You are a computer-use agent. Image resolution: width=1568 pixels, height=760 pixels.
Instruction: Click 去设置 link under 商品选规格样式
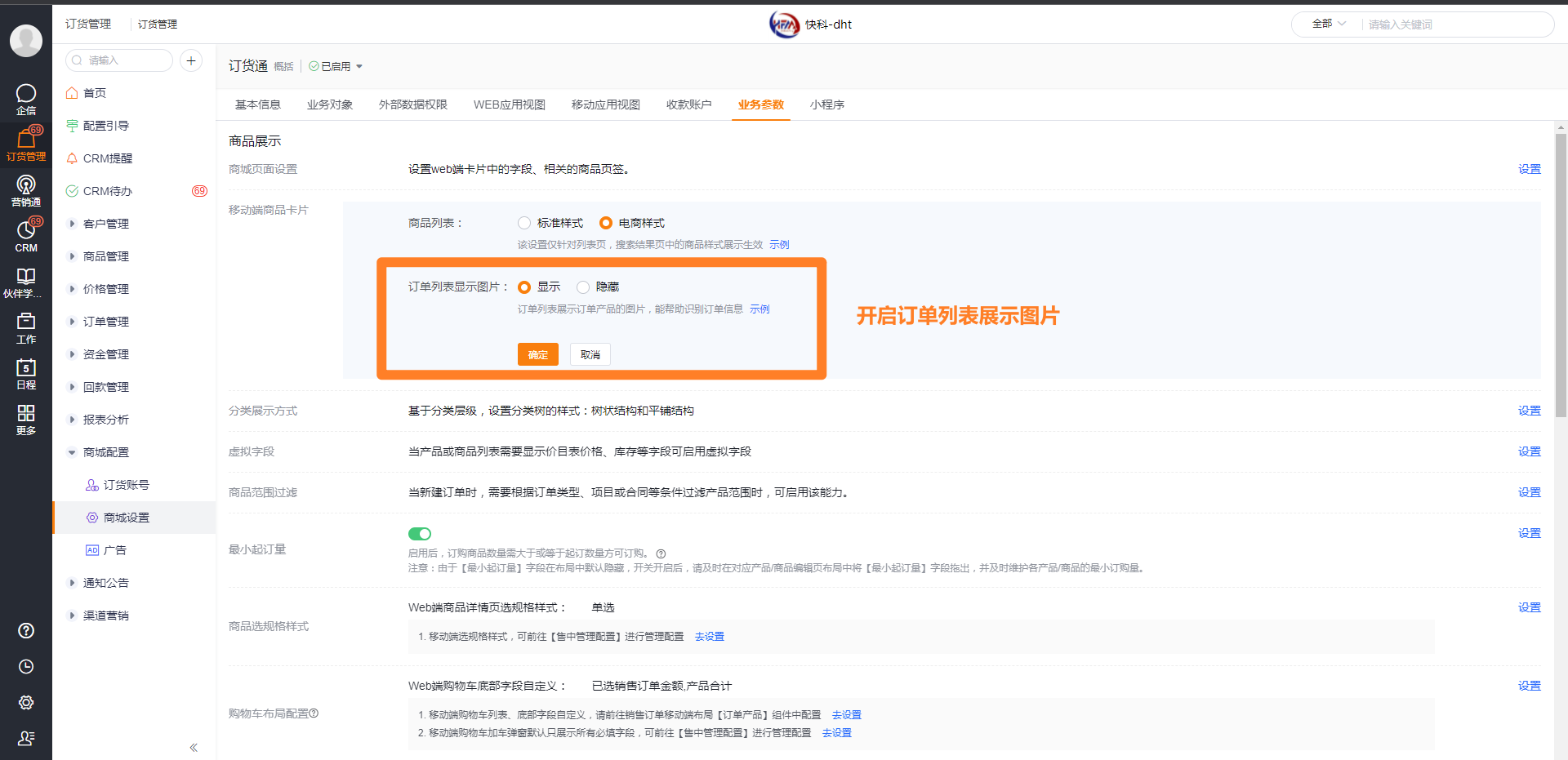[710, 637]
